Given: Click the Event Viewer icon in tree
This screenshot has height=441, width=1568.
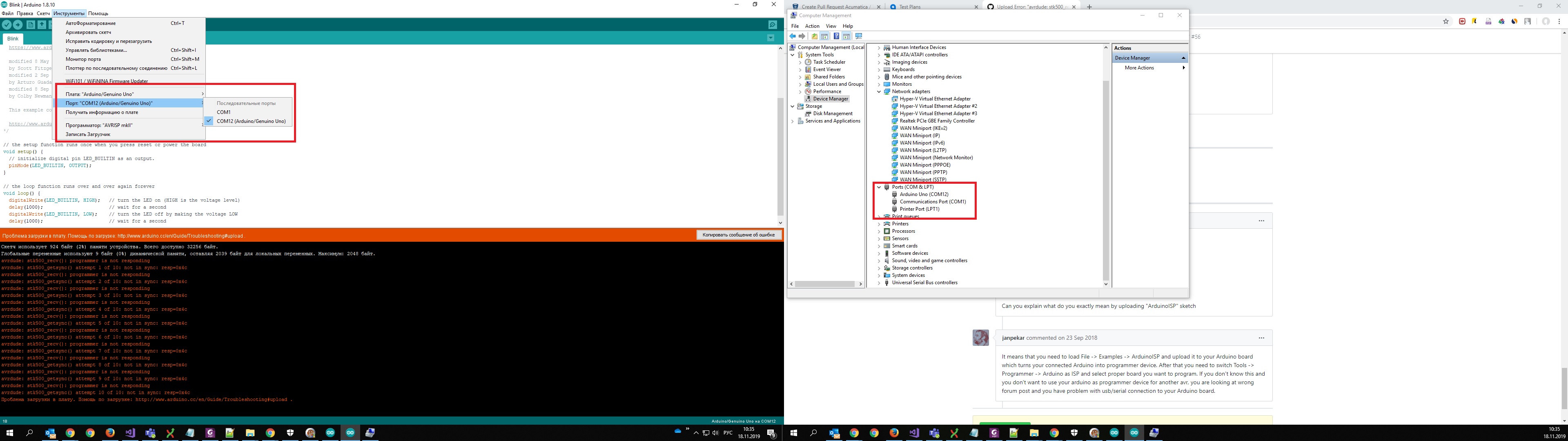Looking at the screenshot, I should pos(808,69).
